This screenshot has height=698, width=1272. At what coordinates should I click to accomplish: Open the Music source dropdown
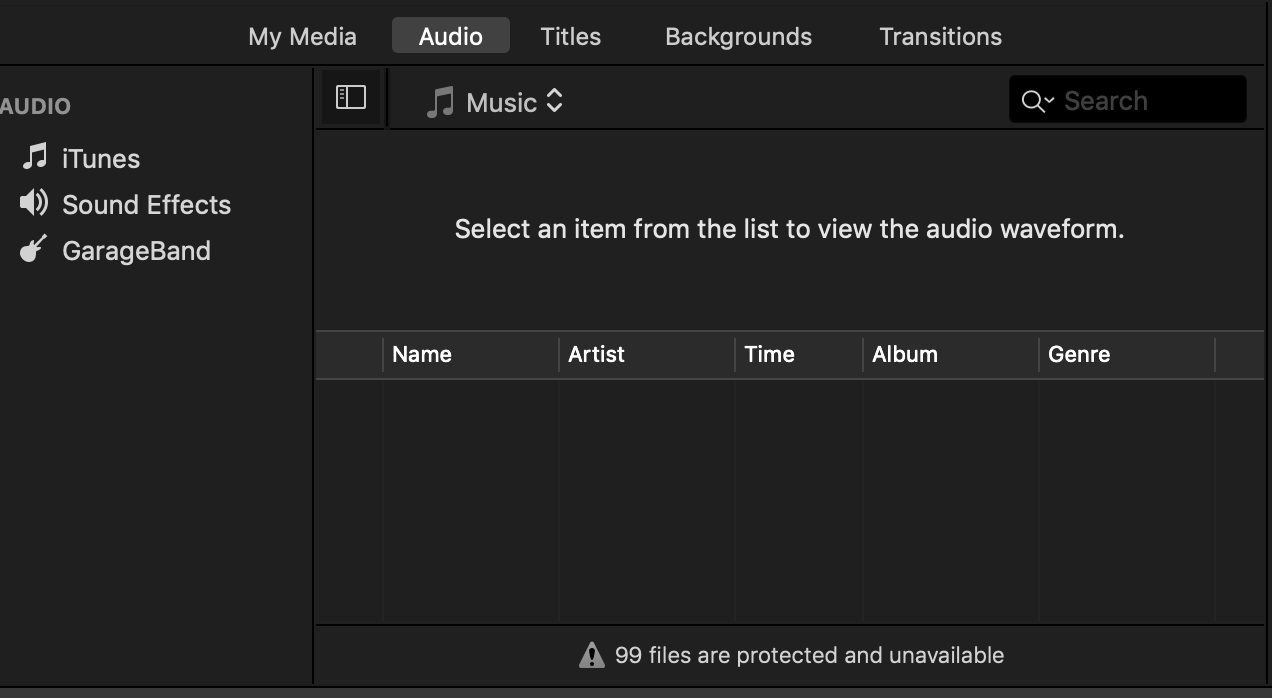[512, 102]
